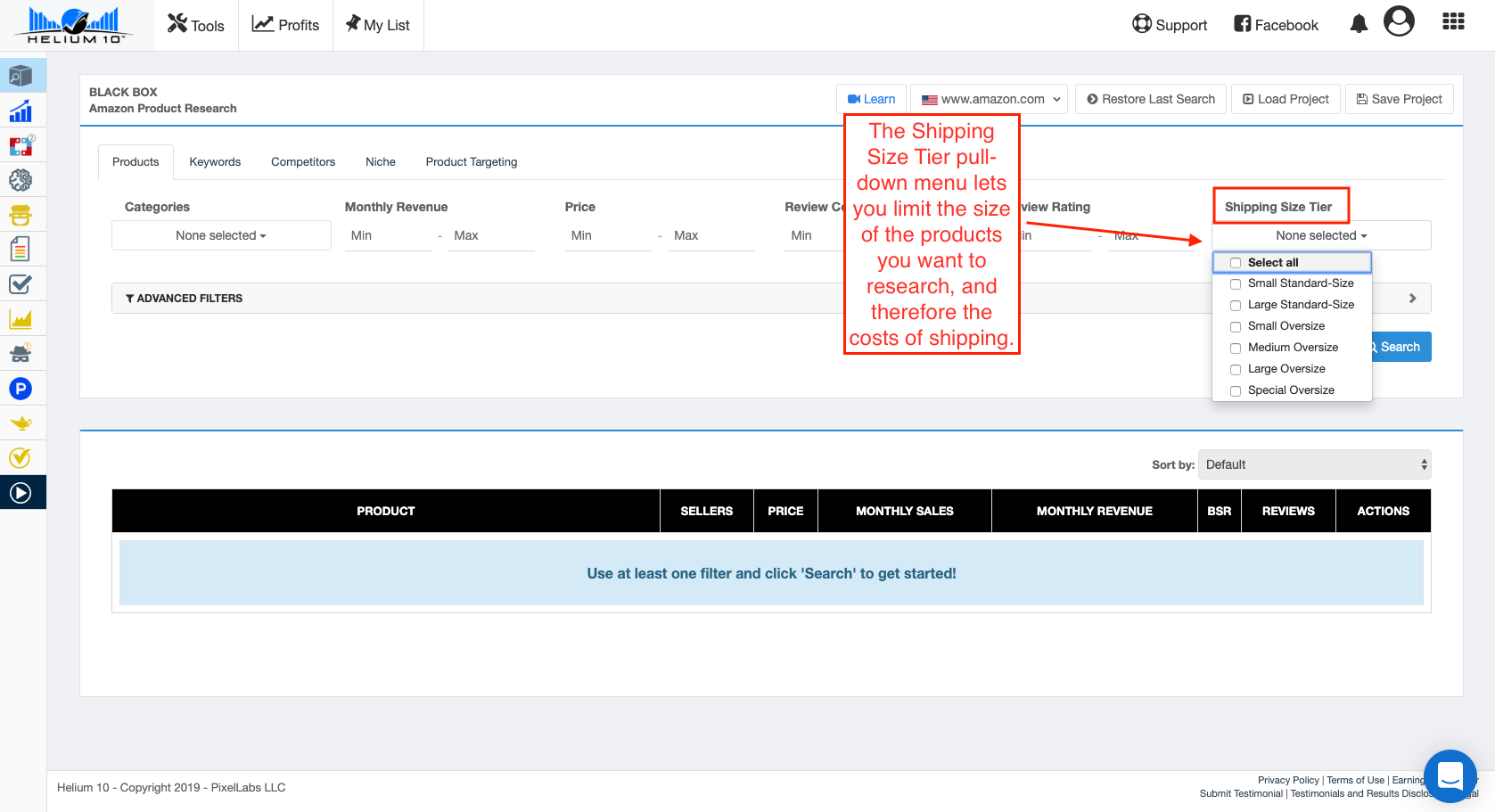Expand the Advanced Filters section

[x=185, y=299]
